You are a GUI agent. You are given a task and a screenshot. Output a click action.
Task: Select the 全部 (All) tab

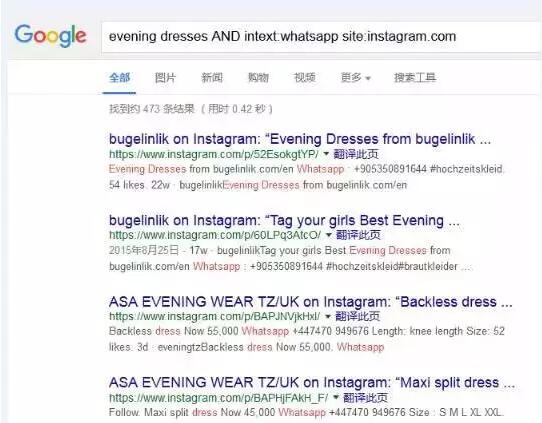tap(119, 77)
